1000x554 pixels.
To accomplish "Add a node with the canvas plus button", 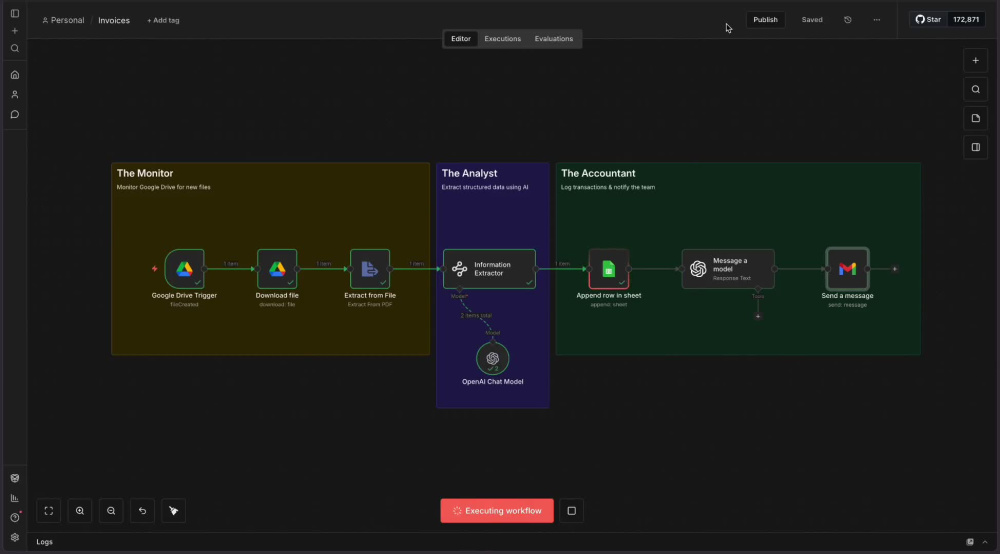I will click(x=975, y=61).
